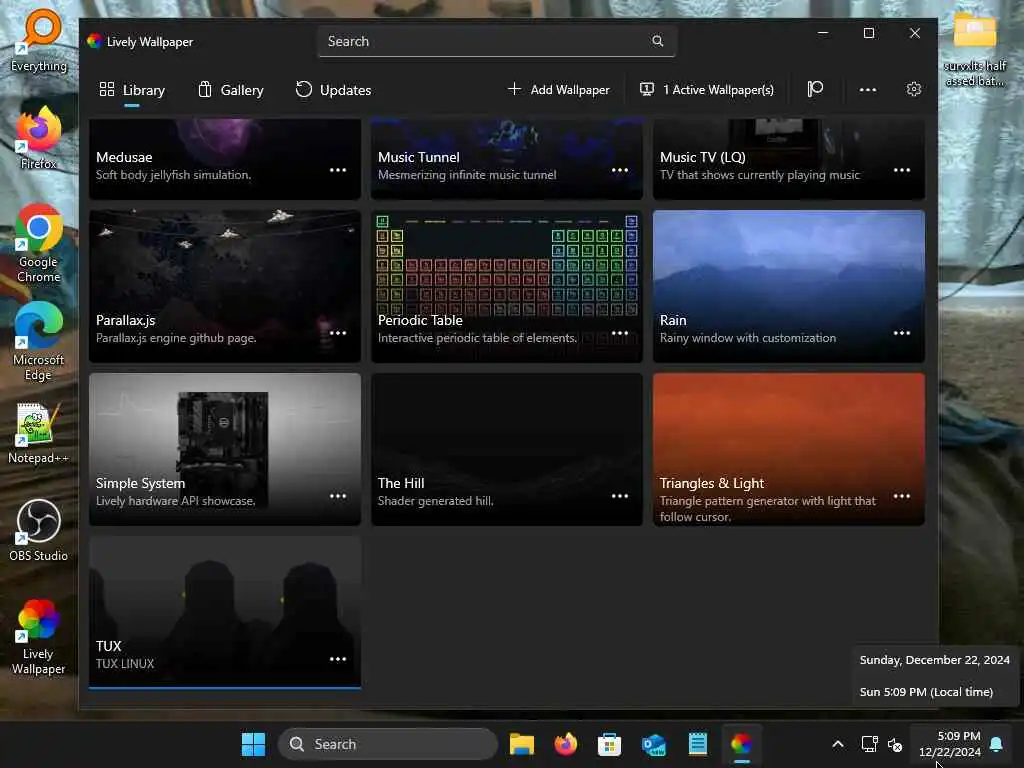Open network status tray icon

click(869, 744)
